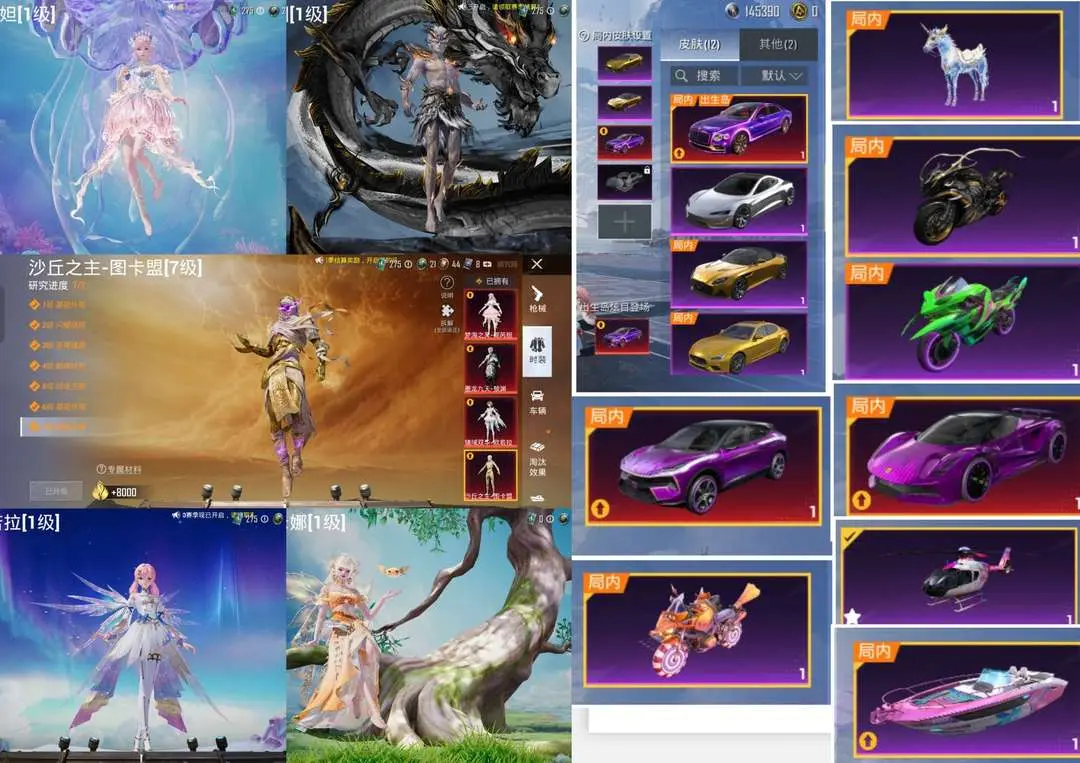1080x763 pixels.
Task: Click the 专属材料 help icon
Action: click(101, 469)
